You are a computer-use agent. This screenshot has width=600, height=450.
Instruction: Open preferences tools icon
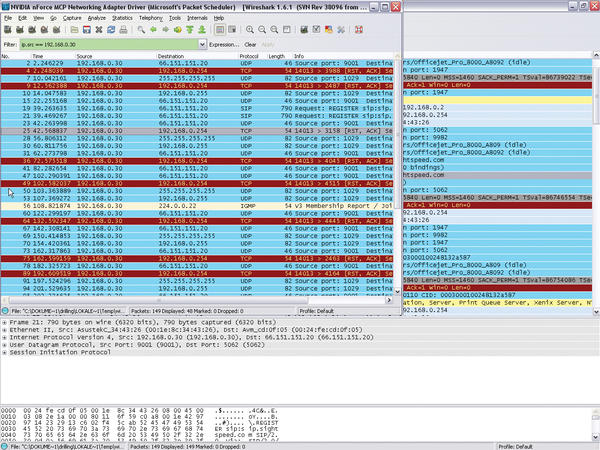tap(341, 29)
